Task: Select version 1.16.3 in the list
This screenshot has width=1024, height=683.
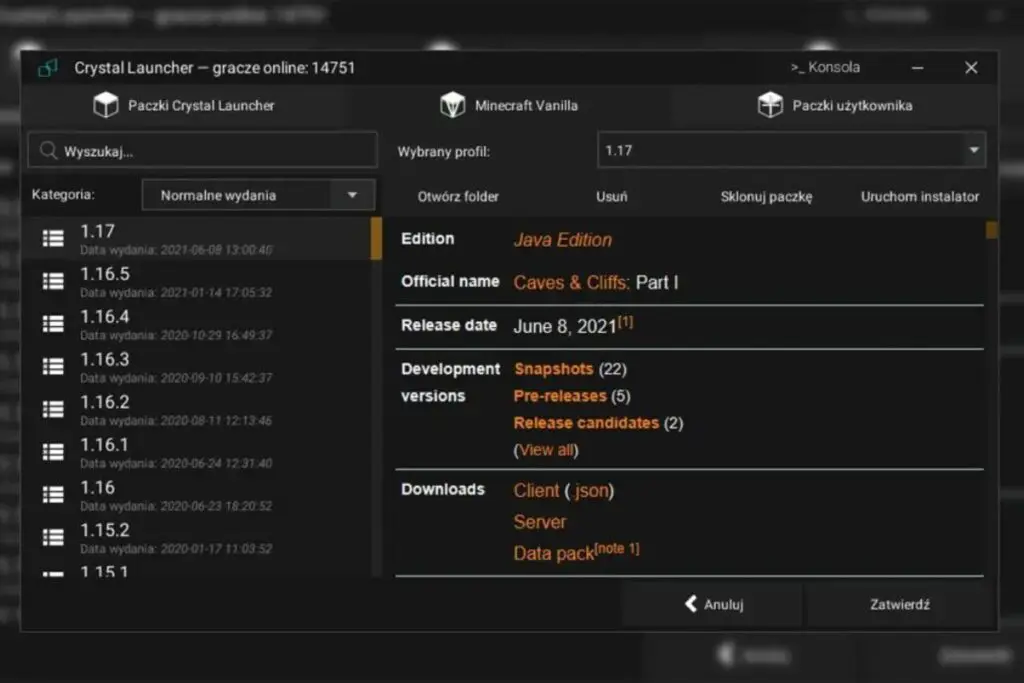Action: [x=196, y=367]
